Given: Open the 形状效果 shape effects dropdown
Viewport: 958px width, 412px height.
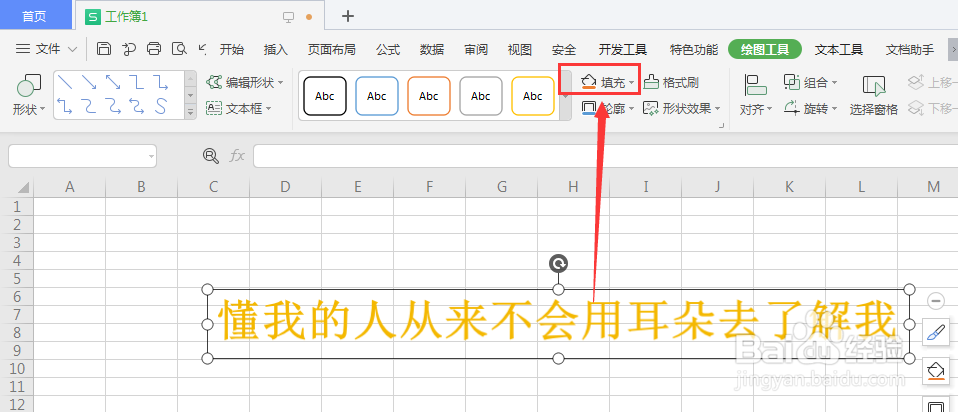Looking at the screenshot, I should (682, 109).
